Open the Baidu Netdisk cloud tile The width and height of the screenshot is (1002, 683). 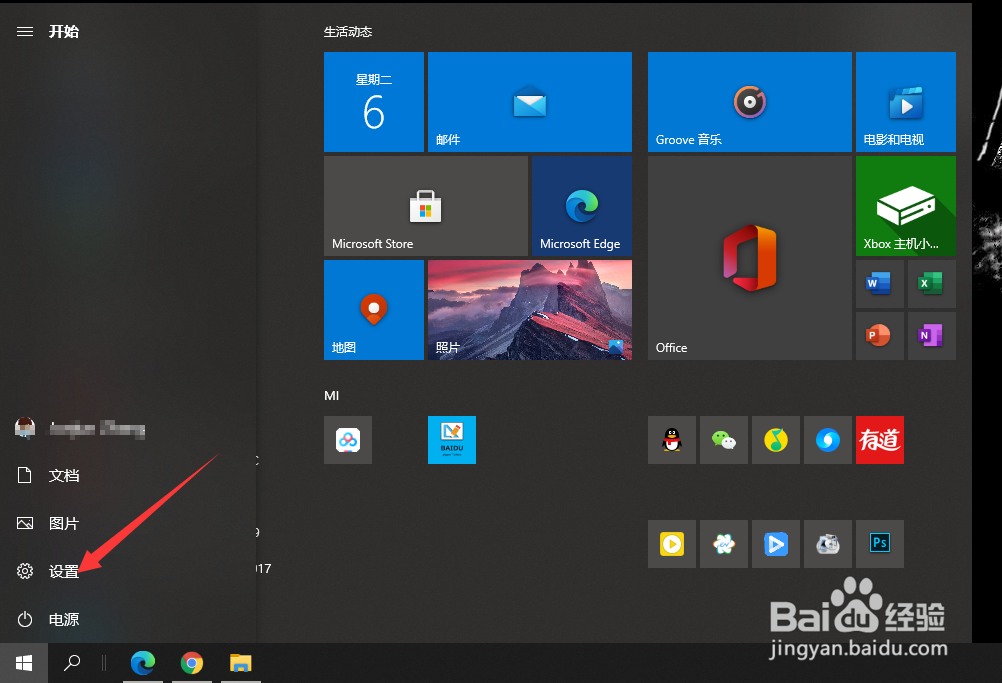coord(348,440)
